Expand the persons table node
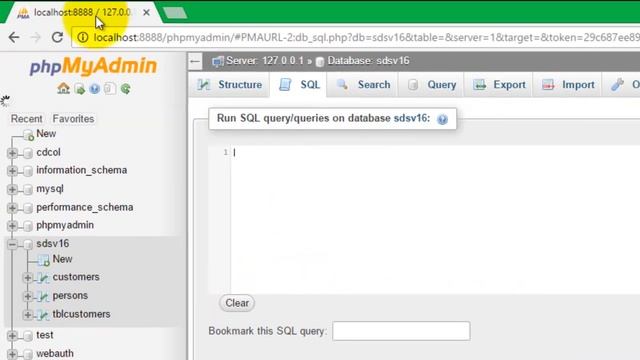This screenshot has width=640, height=360. 27,296
